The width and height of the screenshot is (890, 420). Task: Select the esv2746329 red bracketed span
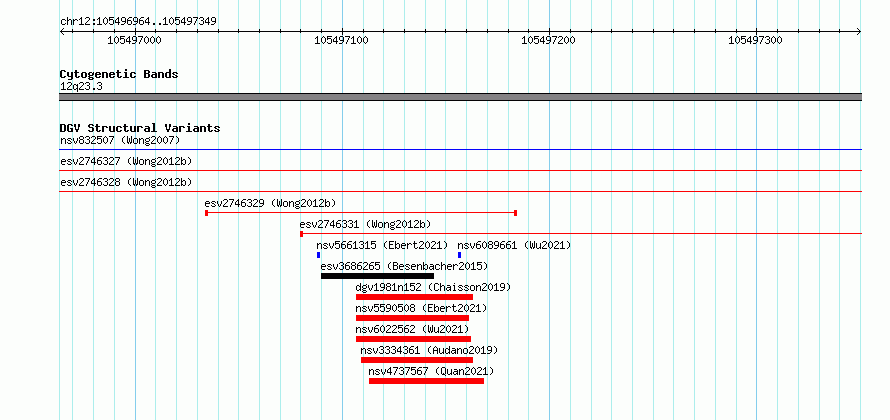(361, 213)
